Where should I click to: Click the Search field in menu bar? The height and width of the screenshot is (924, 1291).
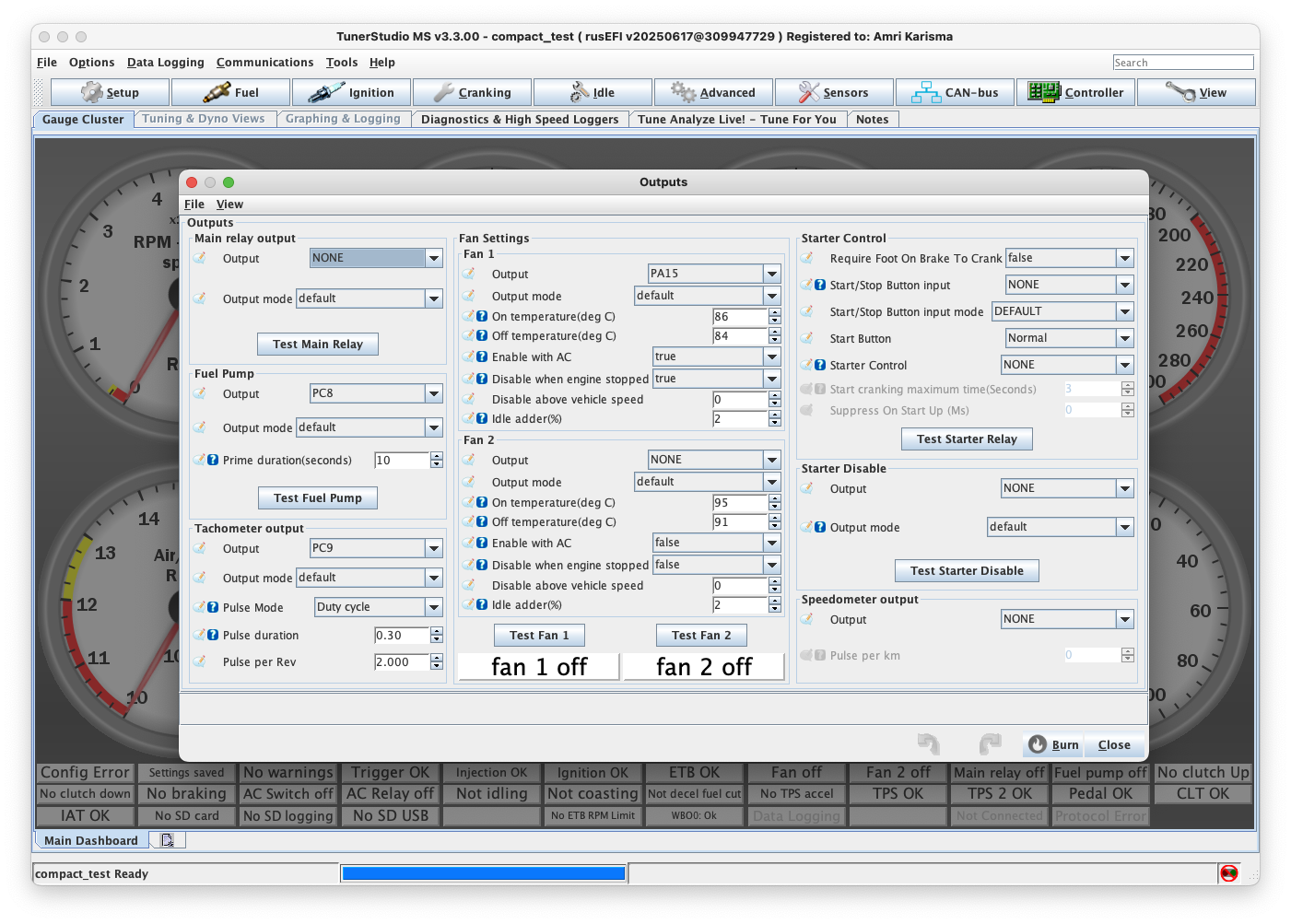coord(1182,63)
